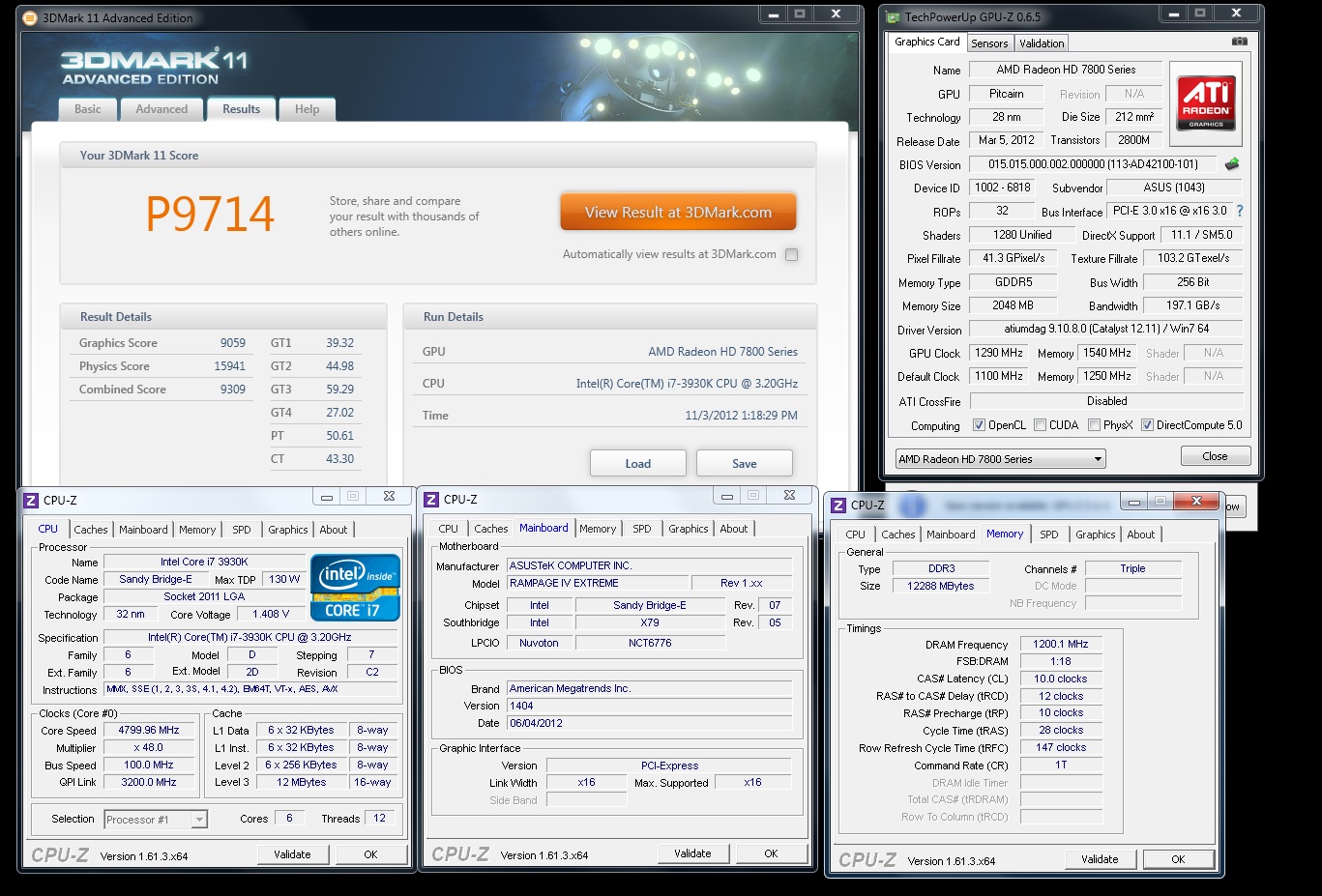Screen dimensions: 1322x896
Task: Open Processor #1 selection dropdown
Action: pyautogui.click(x=156, y=820)
